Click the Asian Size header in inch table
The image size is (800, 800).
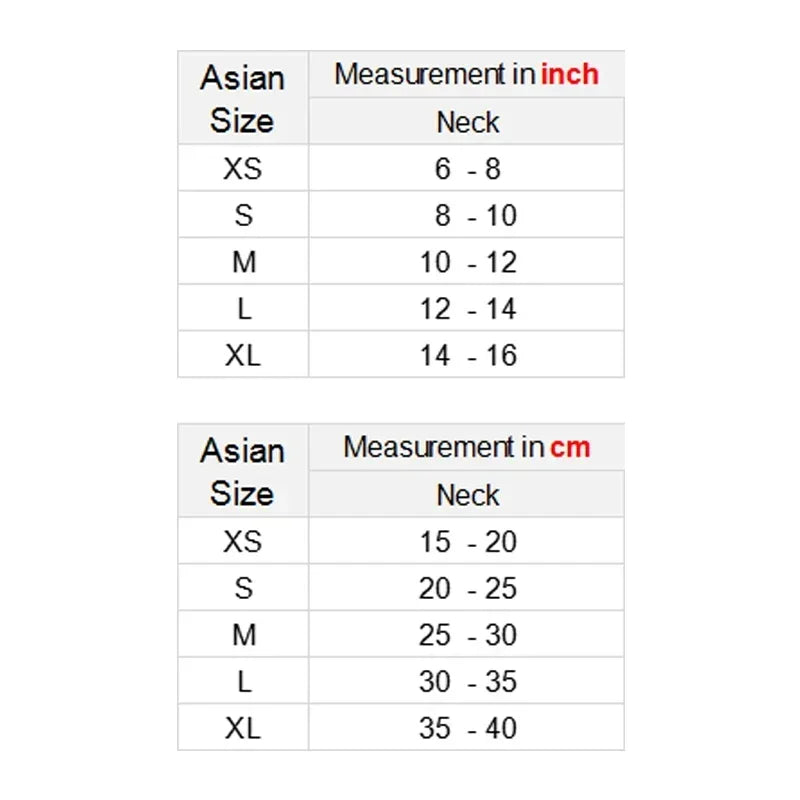pos(243,98)
